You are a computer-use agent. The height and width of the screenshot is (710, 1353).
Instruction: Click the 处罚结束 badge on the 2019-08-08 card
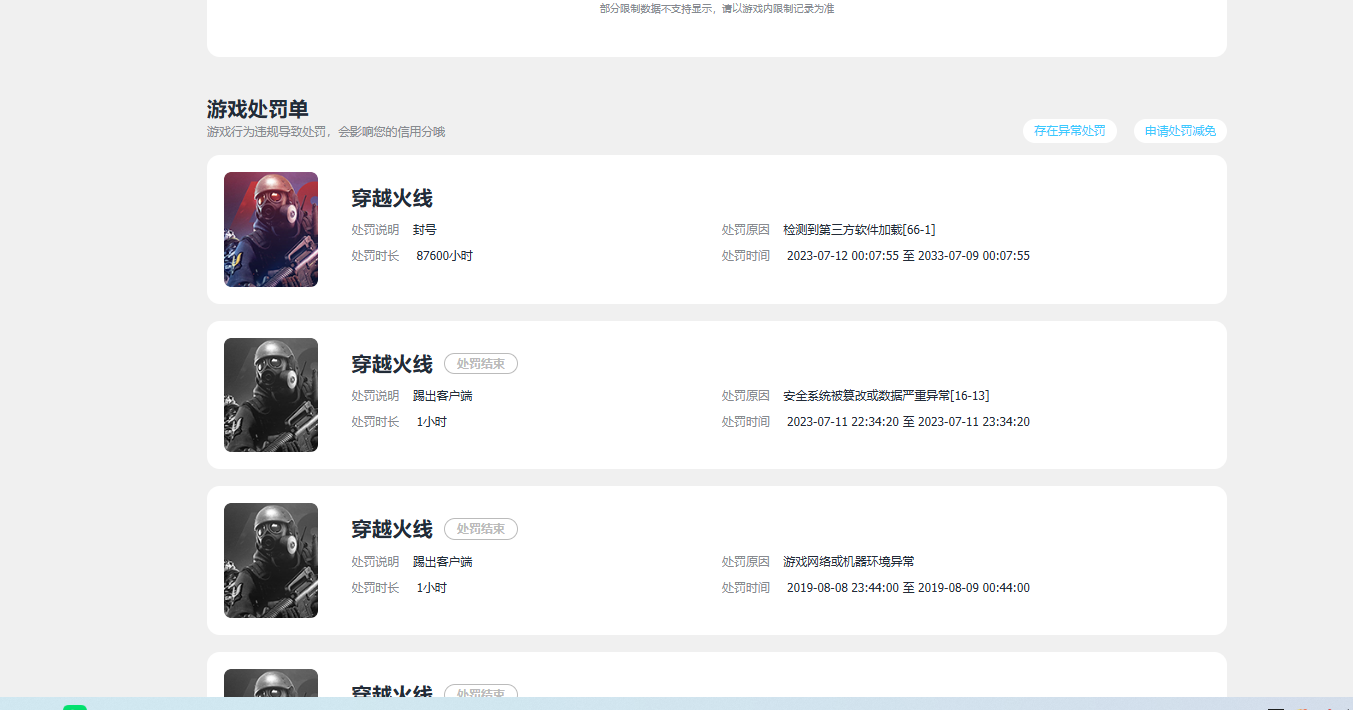pyautogui.click(x=481, y=529)
